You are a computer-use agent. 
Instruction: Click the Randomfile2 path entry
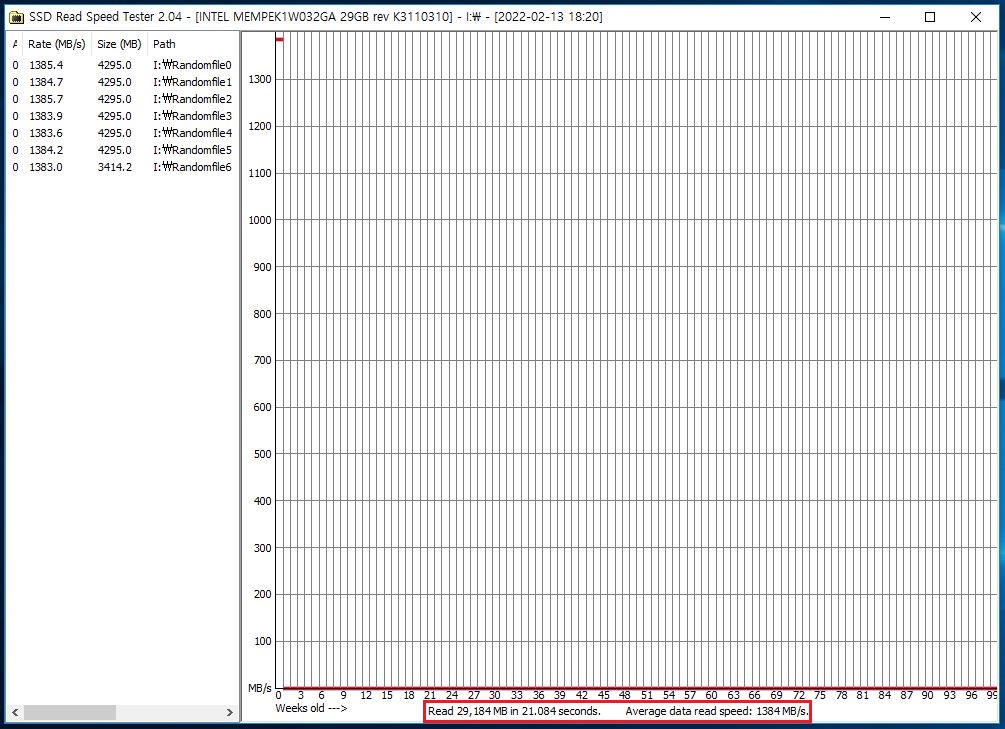pos(192,99)
